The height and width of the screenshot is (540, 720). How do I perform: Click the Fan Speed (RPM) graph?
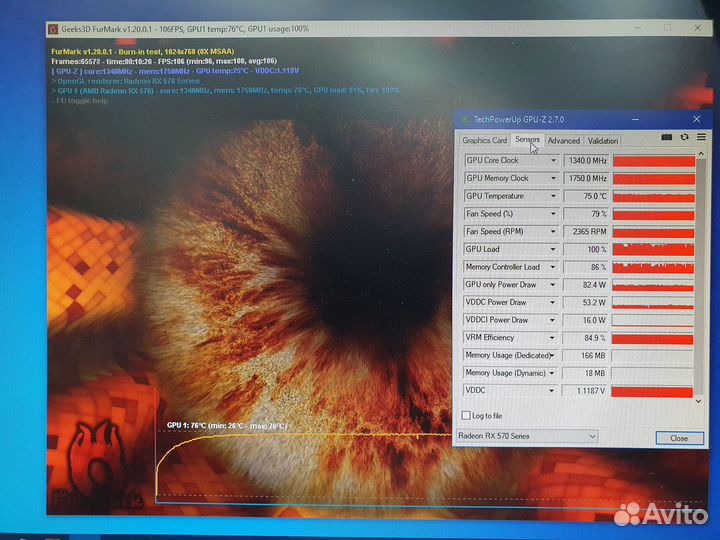653,232
